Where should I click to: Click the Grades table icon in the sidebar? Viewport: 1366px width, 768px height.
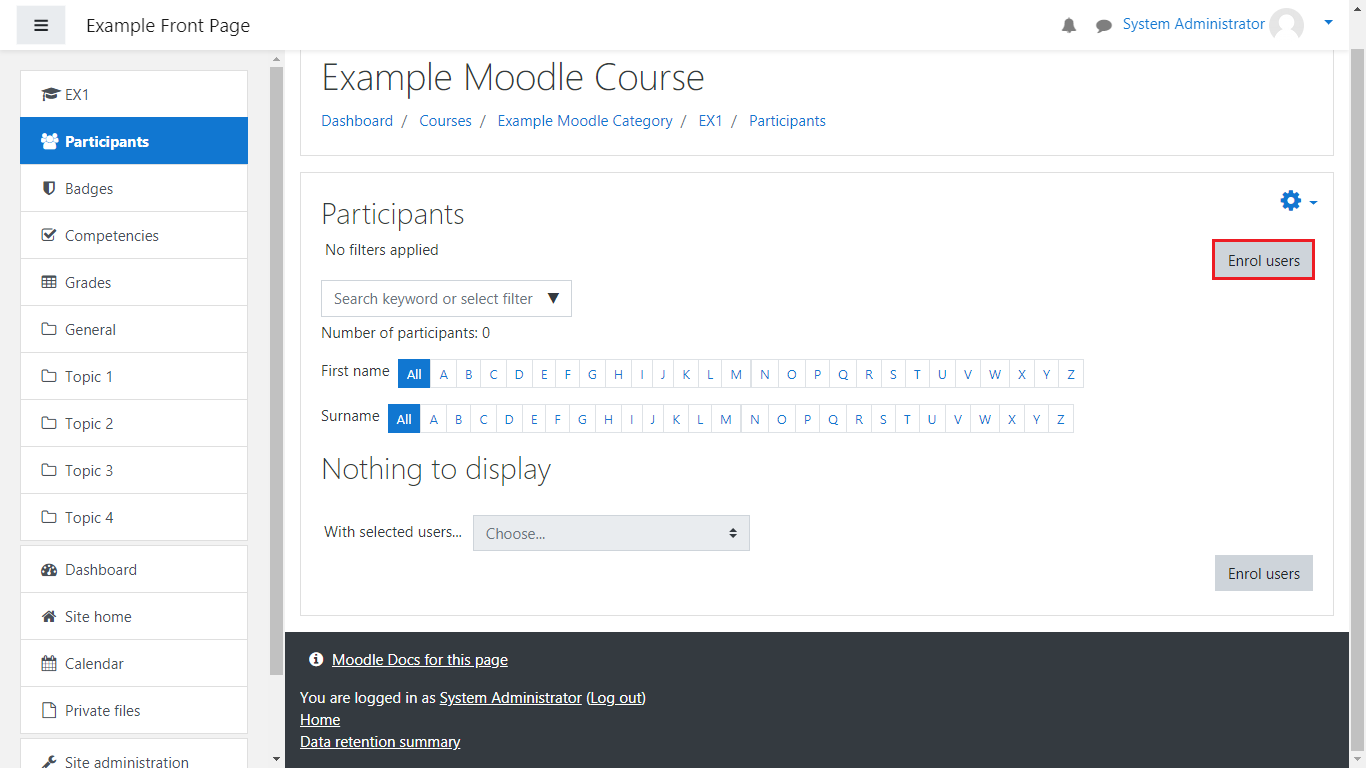click(x=49, y=282)
